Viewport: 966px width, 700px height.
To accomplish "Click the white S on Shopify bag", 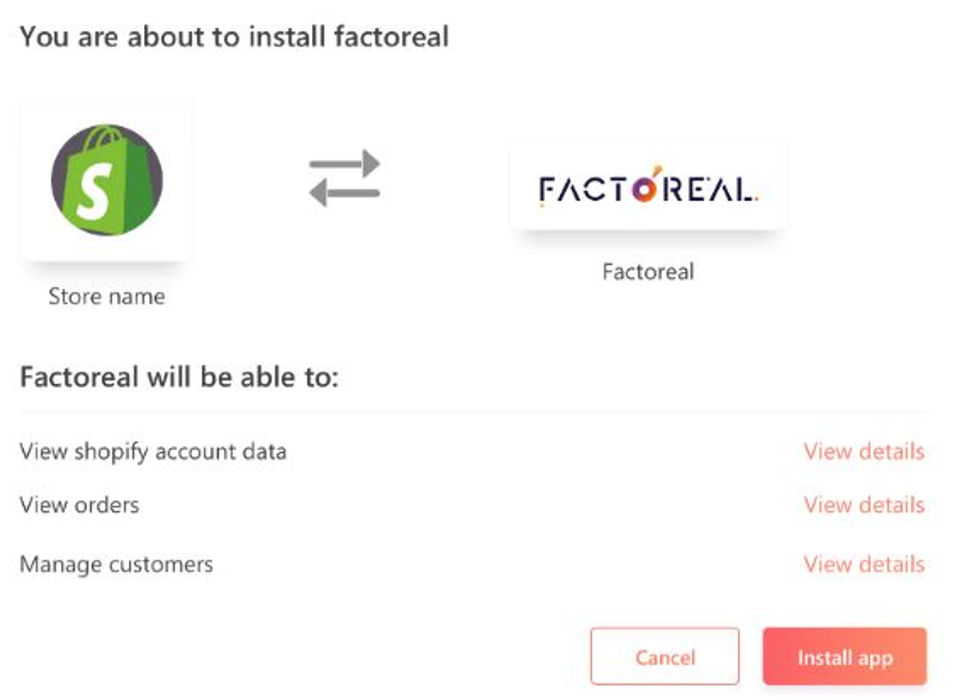I will pos(95,191).
